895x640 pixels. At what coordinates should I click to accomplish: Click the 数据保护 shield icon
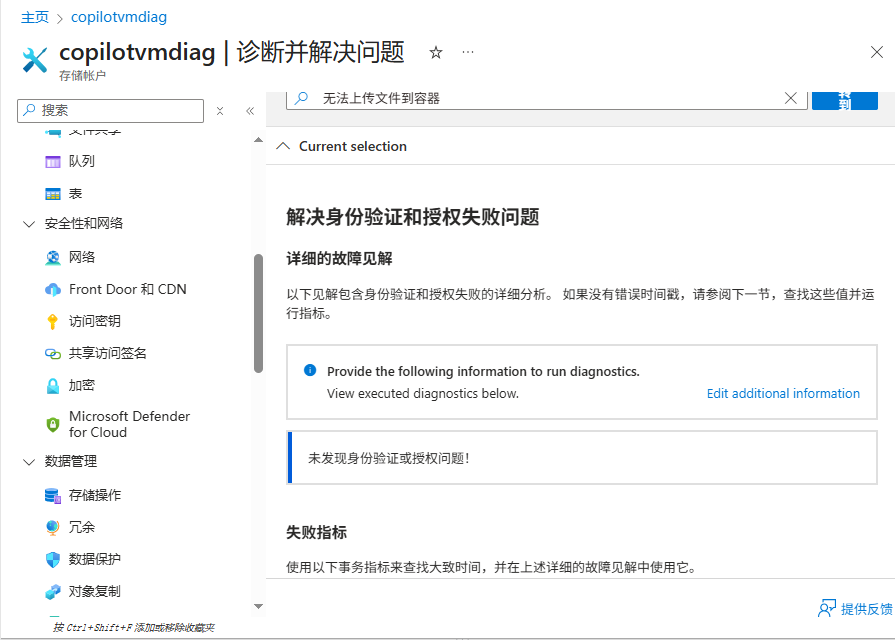(x=53, y=560)
